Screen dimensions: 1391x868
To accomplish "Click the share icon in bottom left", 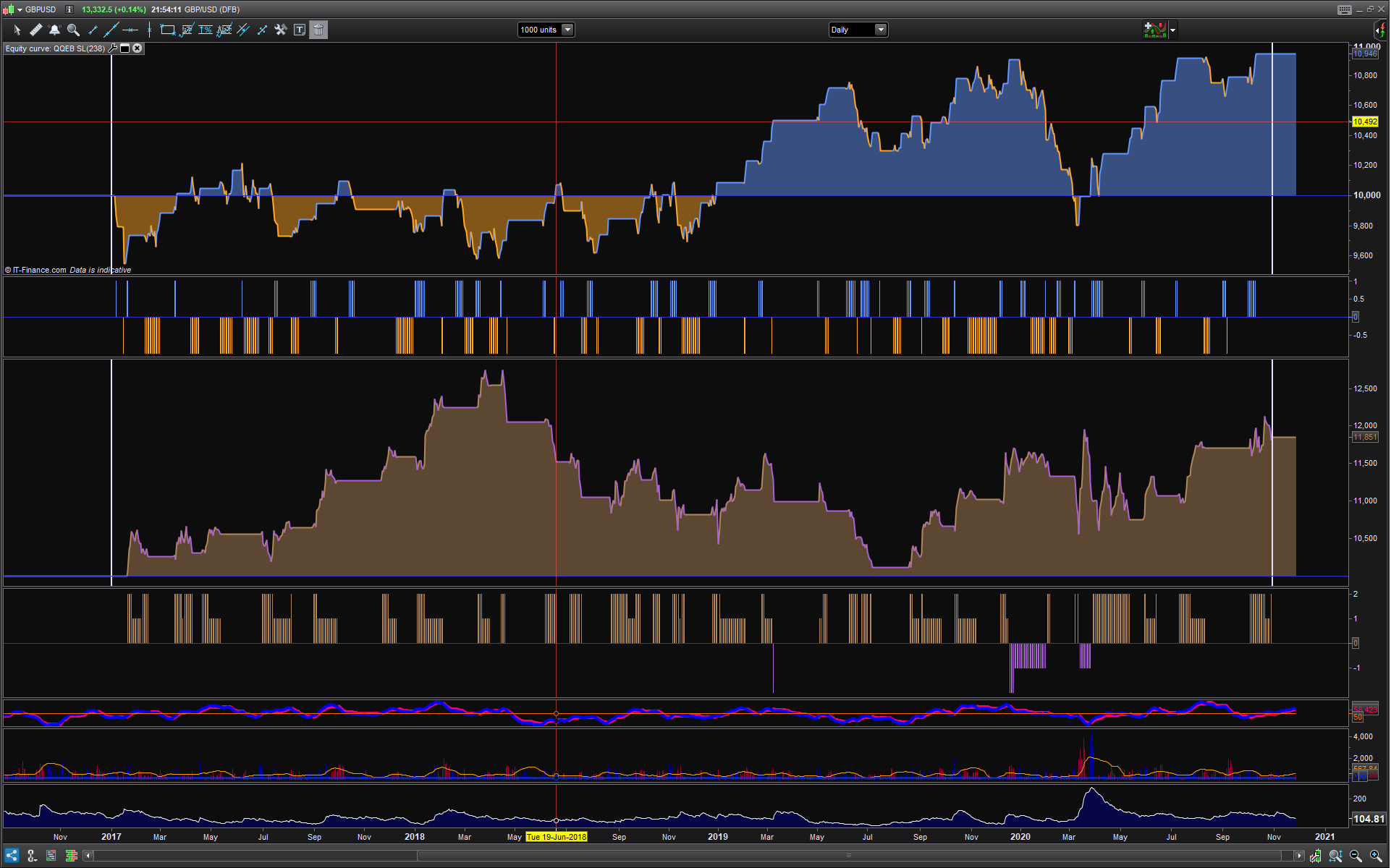I will [x=12, y=856].
